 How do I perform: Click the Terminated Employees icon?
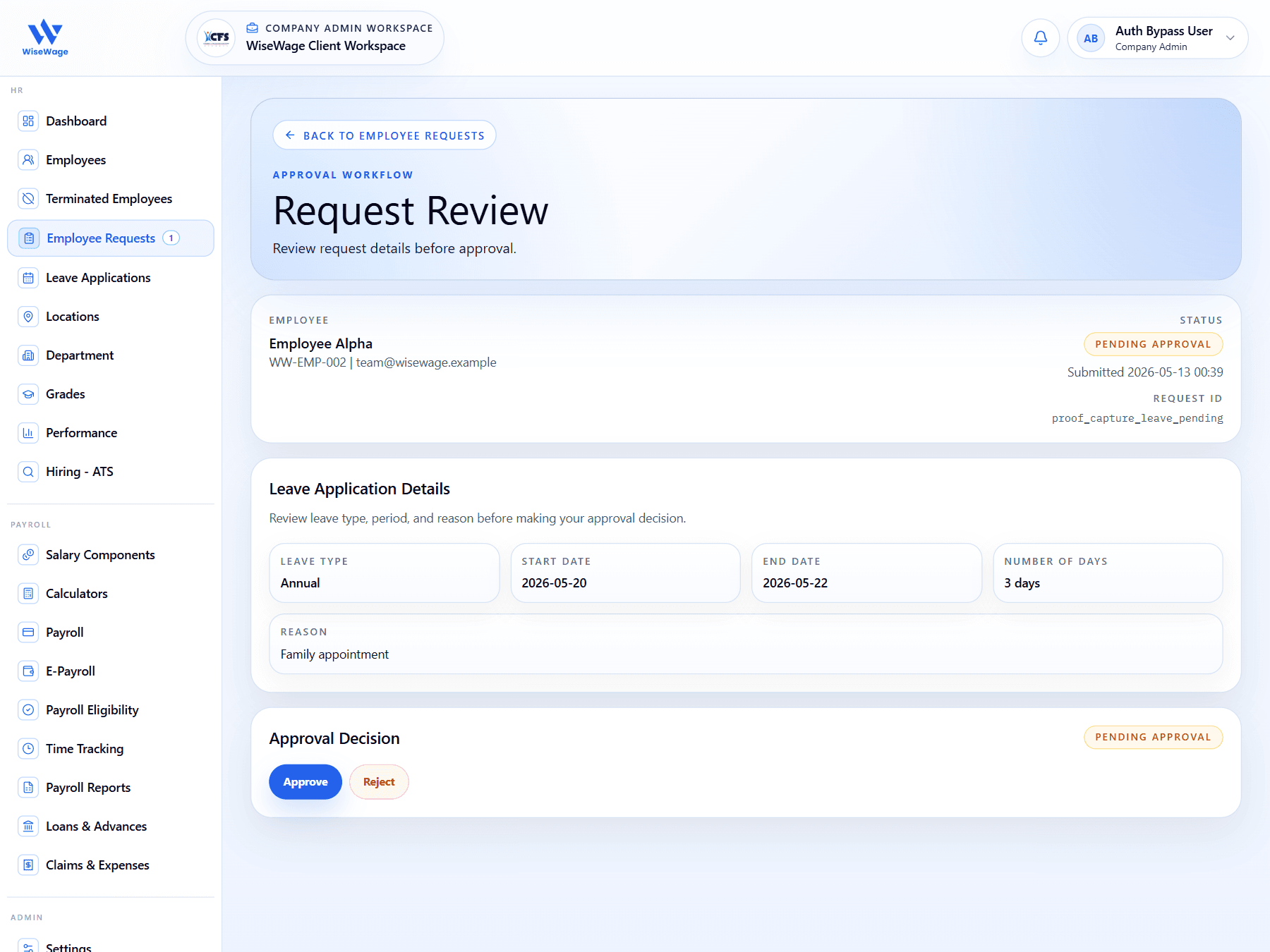(28, 199)
